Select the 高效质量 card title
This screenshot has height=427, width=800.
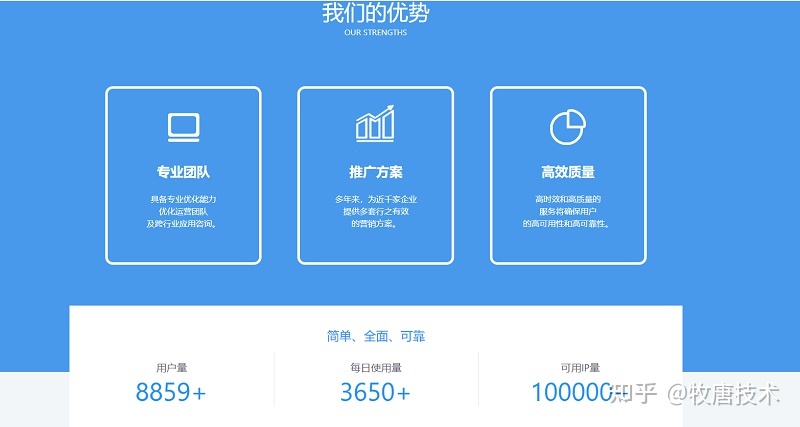pyautogui.click(x=568, y=172)
